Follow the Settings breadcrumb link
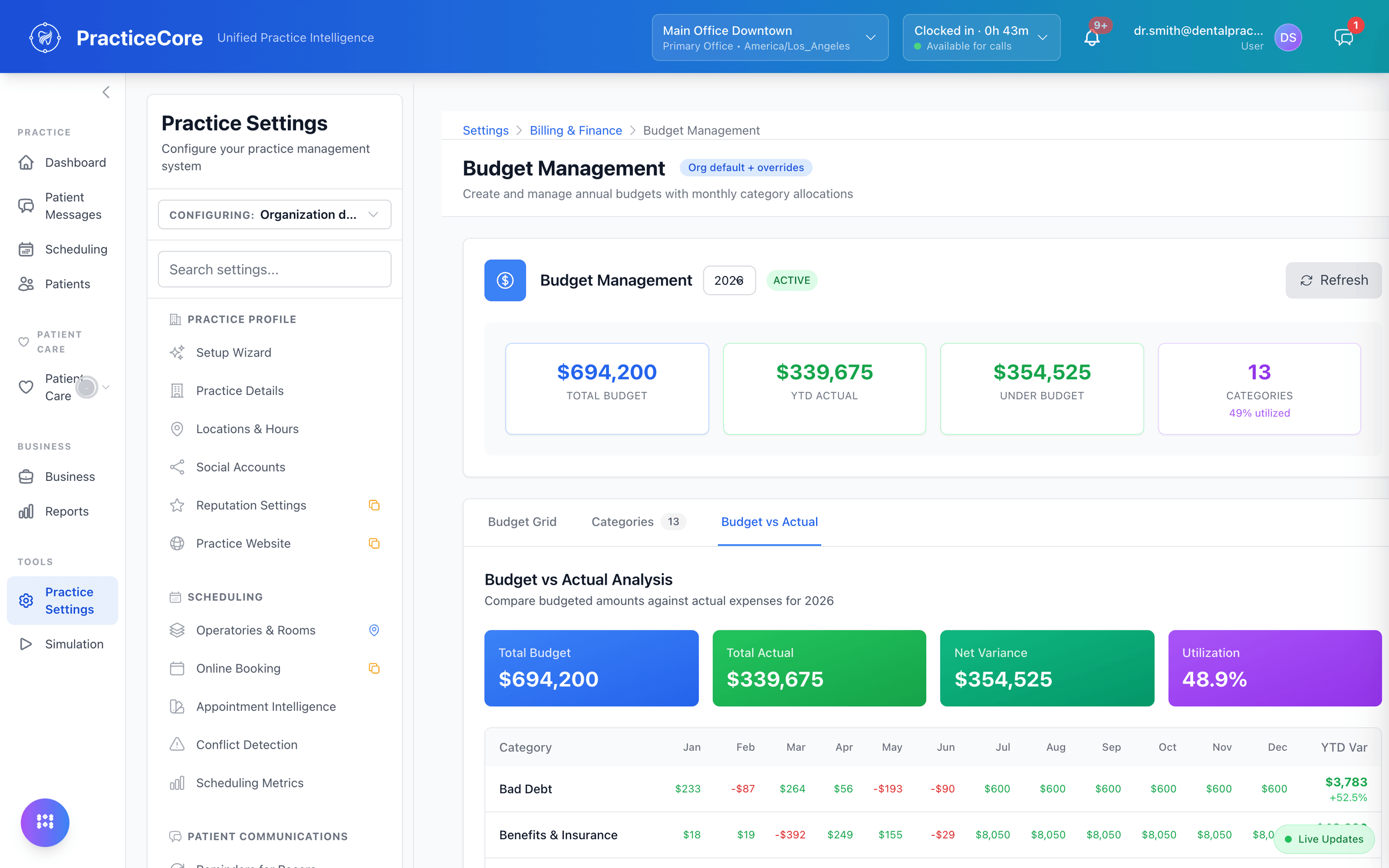1389x868 pixels. point(485,131)
